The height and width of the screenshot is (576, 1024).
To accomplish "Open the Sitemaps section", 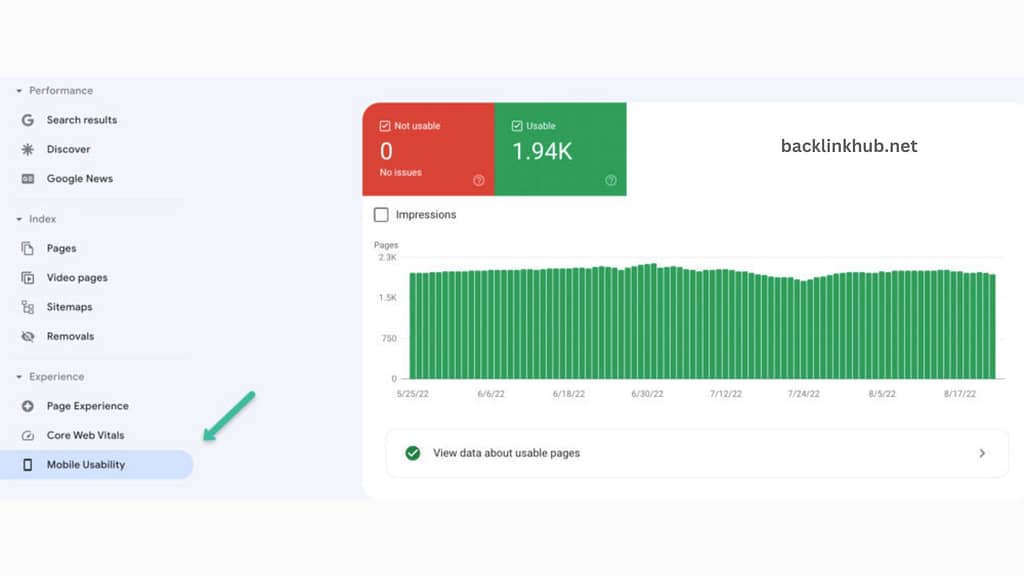I will click(70, 307).
